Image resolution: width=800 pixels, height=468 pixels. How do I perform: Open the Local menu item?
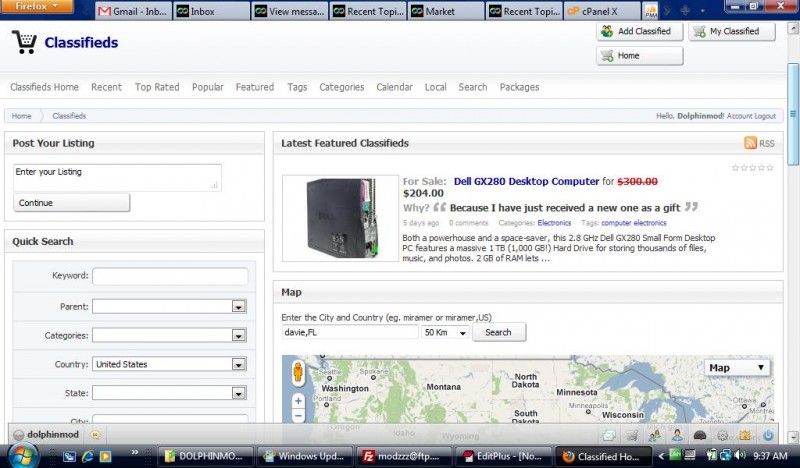coord(435,87)
